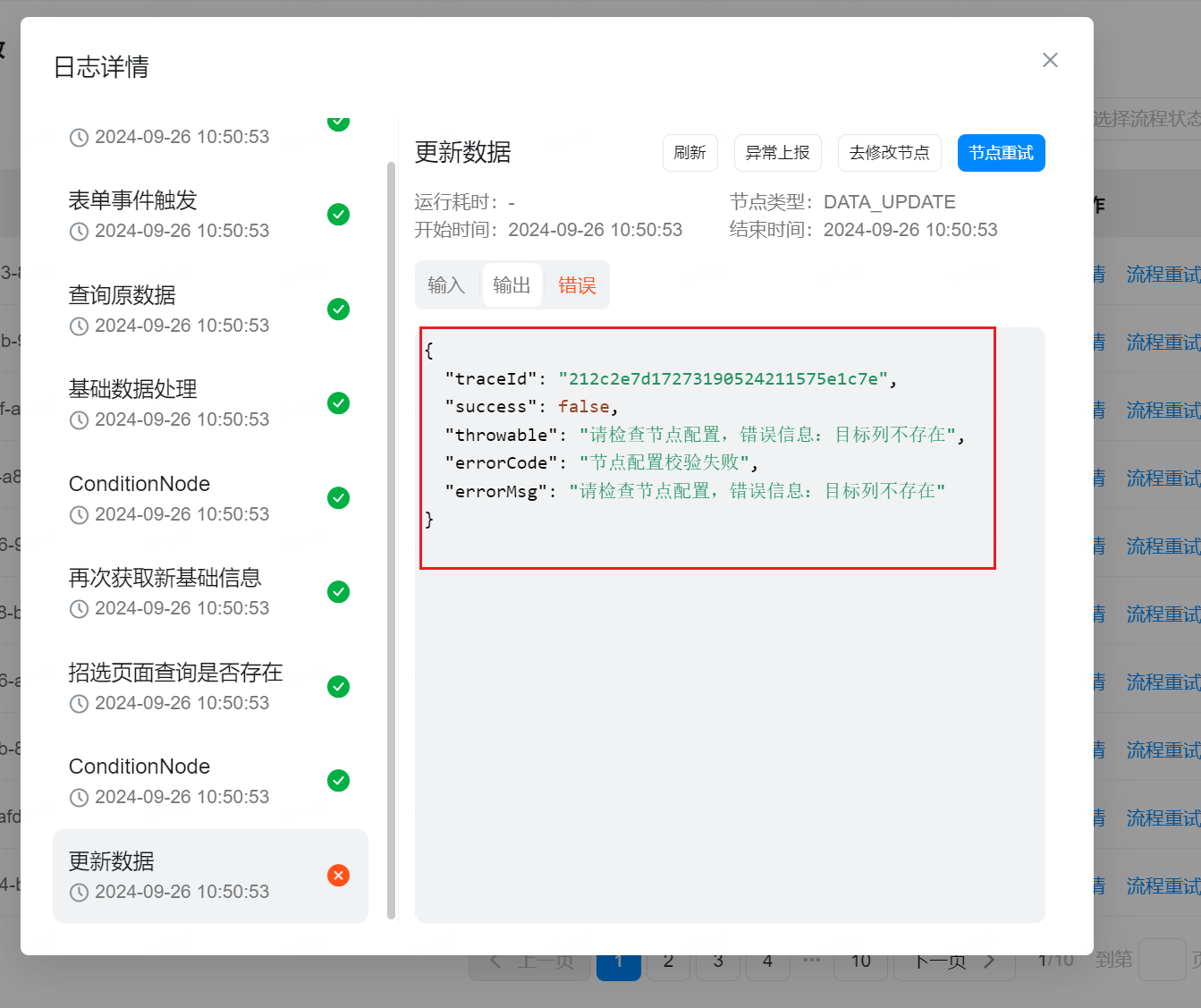Click the 去修改节点 button
This screenshot has height=1008, width=1201.
point(889,153)
